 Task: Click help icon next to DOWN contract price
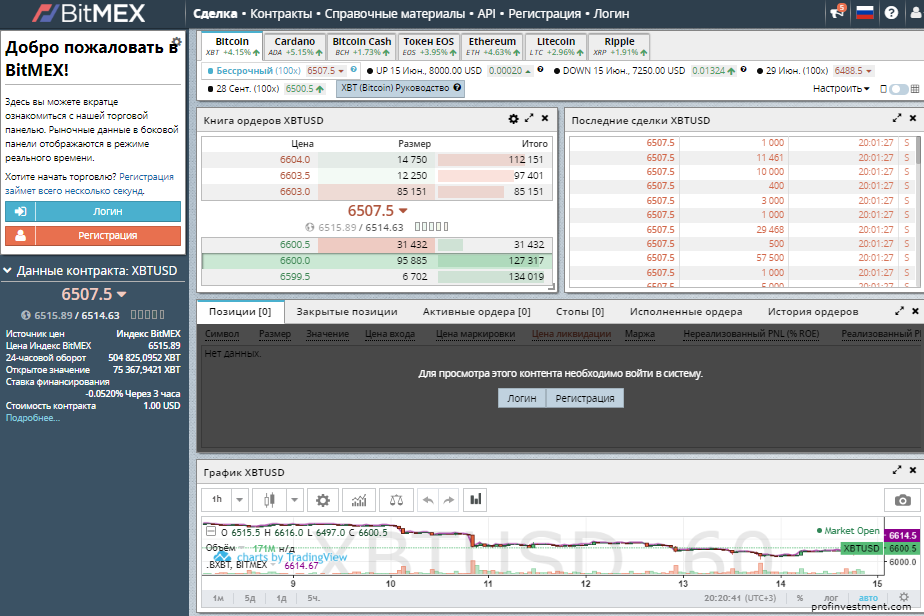[744, 70]
